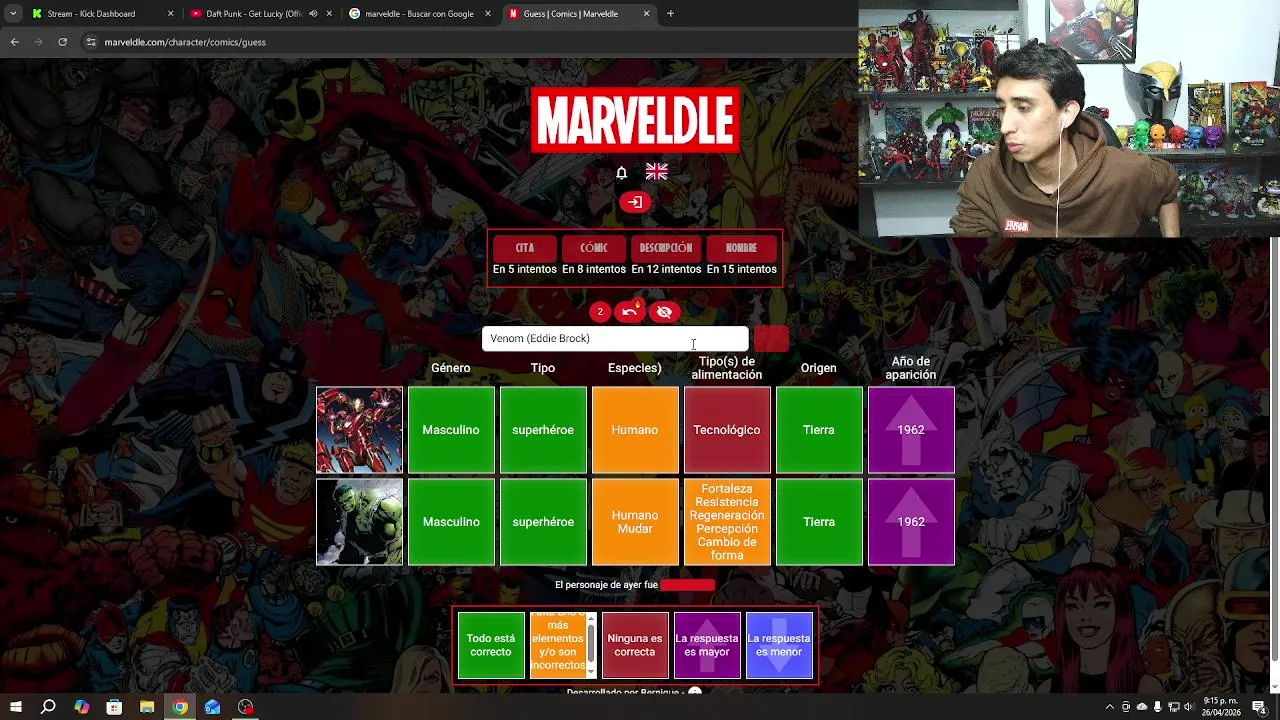This screenshot has height=720, width=1280.
Task: Open Copilot from the taskbar
Action: [x=81, y=707]
